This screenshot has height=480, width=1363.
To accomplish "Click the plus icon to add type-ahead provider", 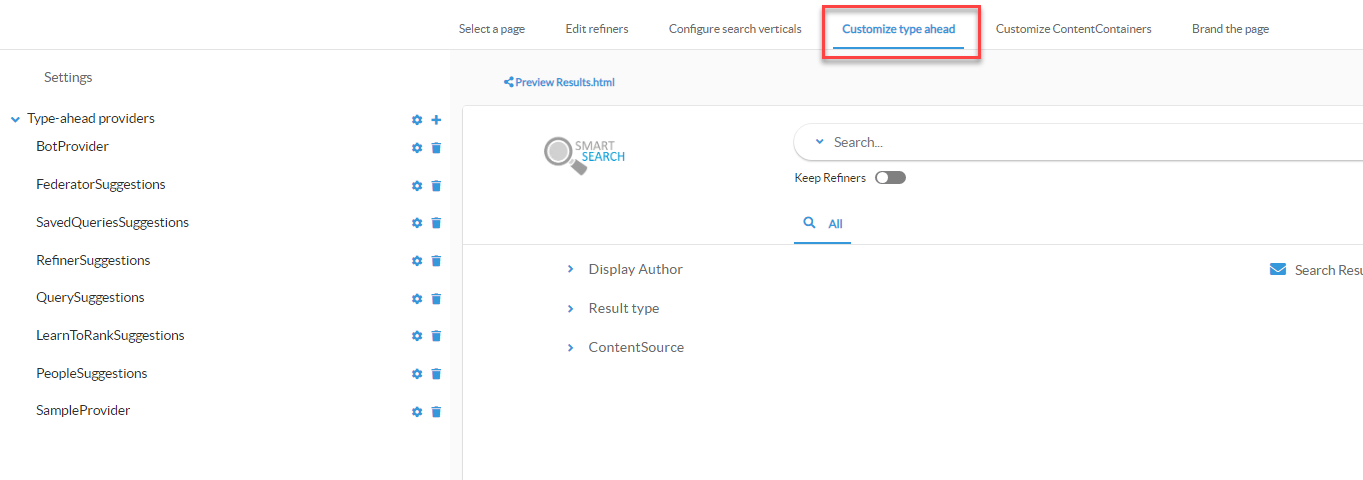I will 436,120.
